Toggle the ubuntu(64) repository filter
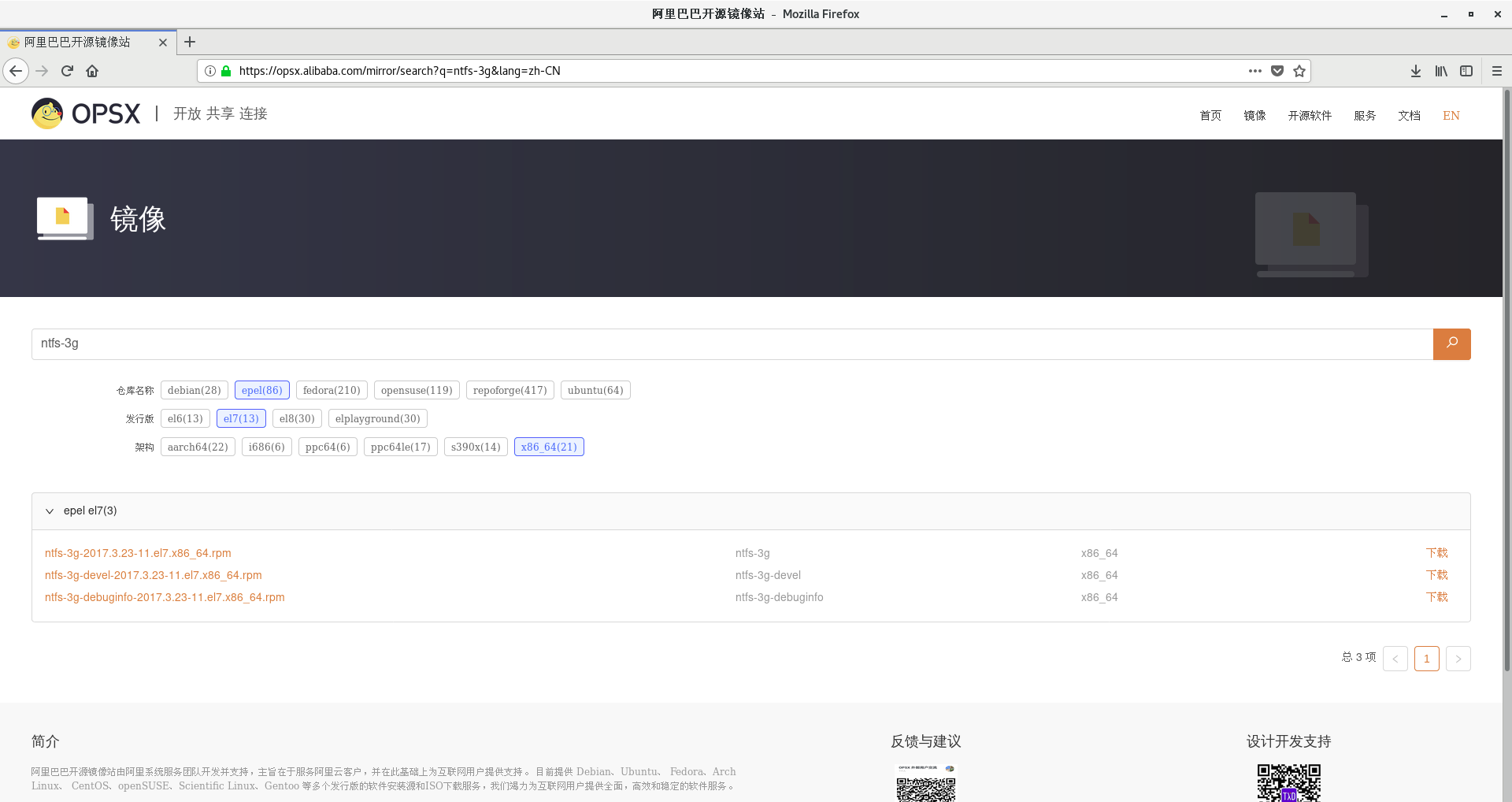The width and height of the screenshot is (1512, 802). point(595,390)
